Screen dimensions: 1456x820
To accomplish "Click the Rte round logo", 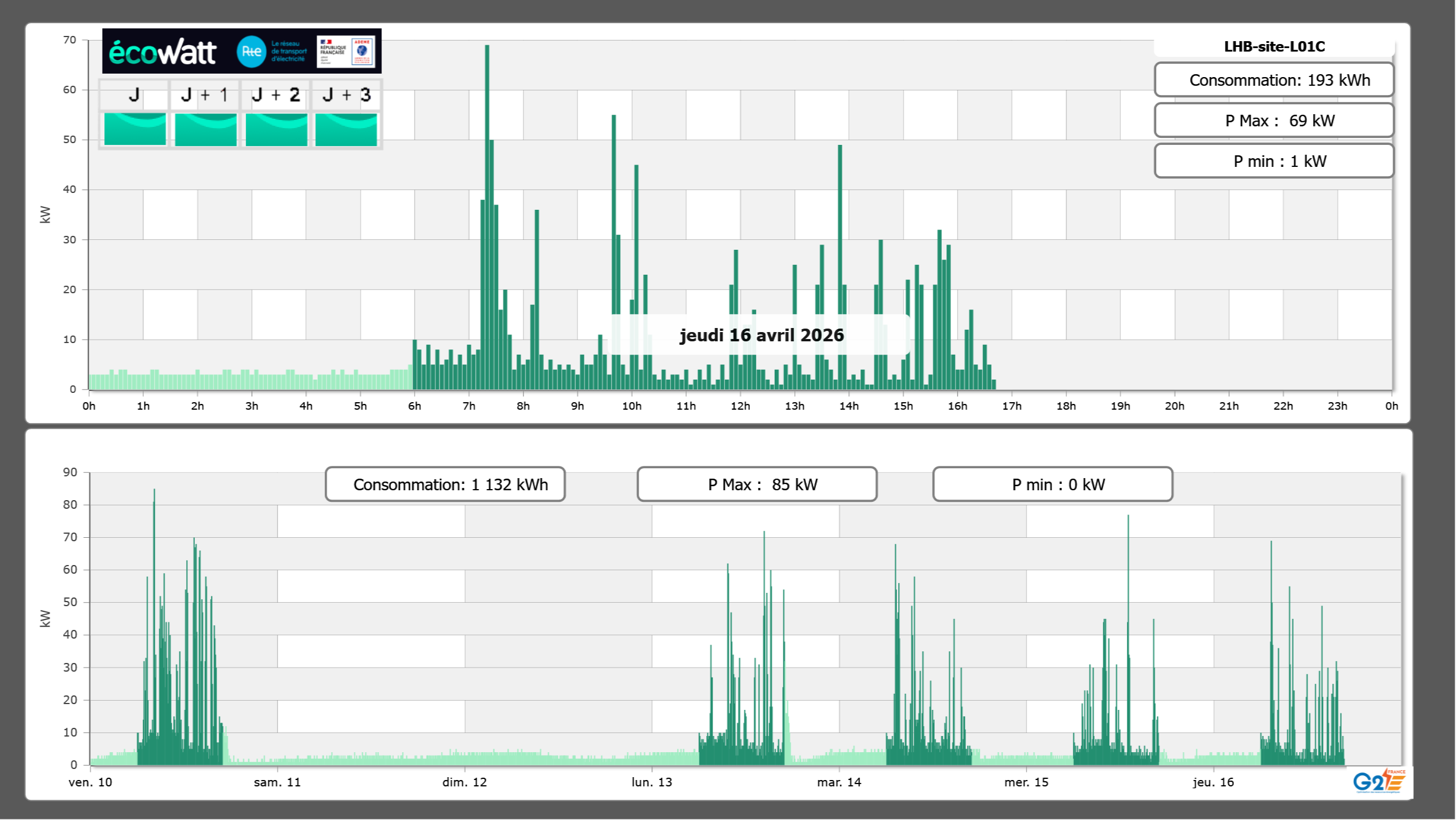I will click(251, 52).
